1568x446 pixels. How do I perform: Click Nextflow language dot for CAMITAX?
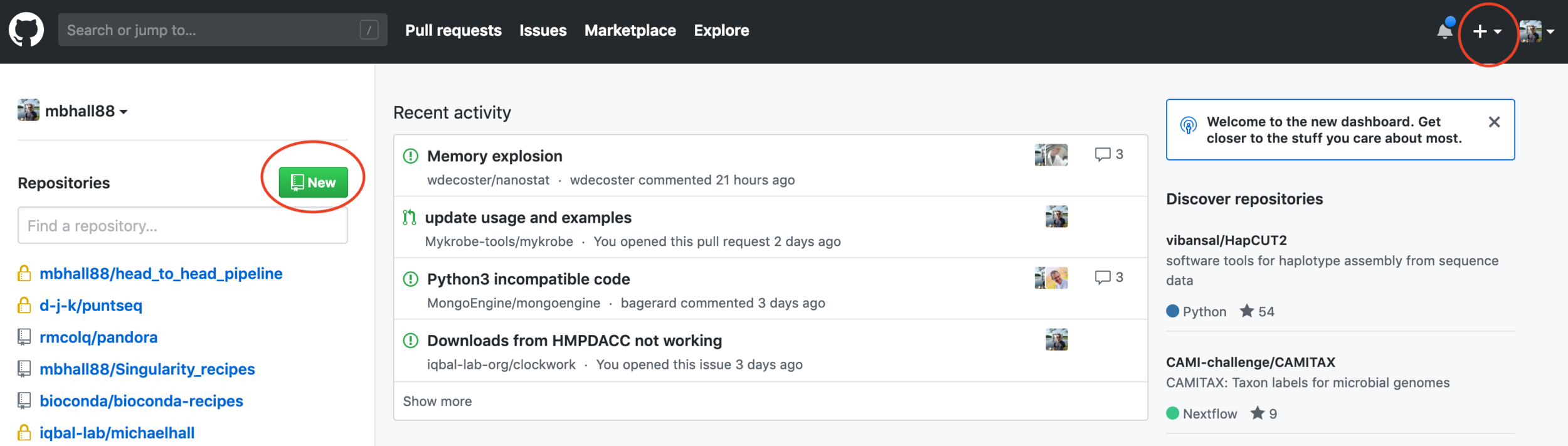pos(1172,413)
